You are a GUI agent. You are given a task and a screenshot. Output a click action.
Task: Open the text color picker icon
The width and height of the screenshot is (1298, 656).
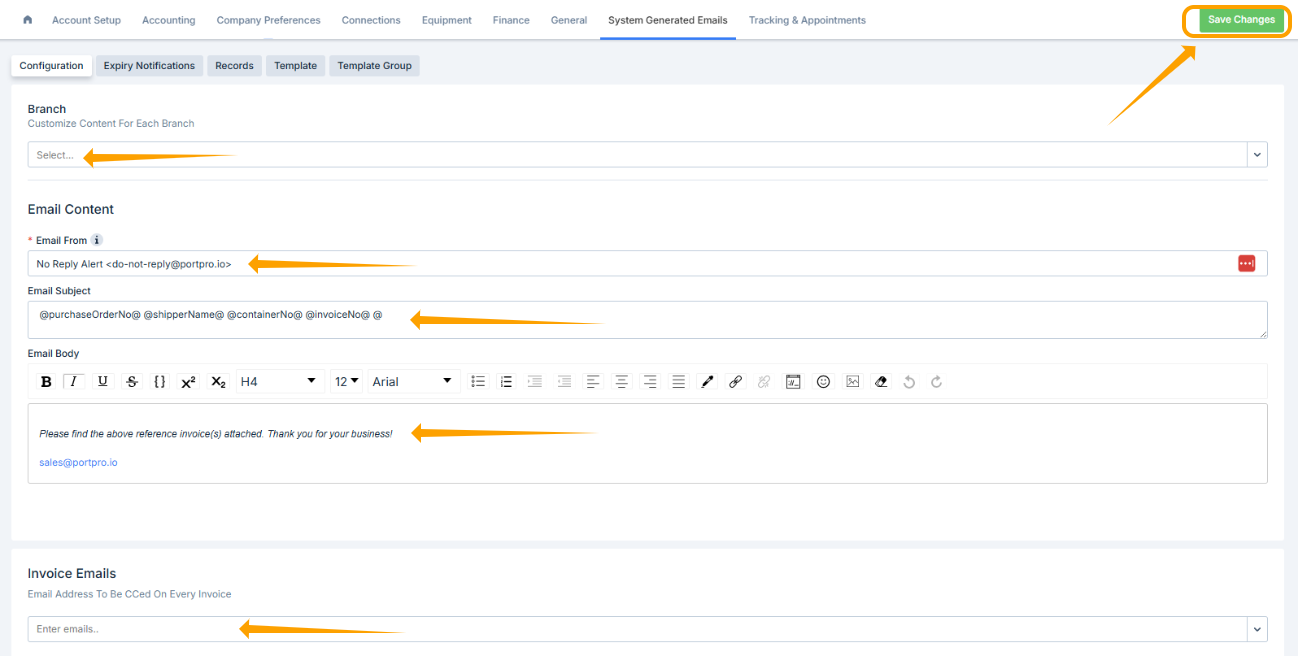click(708, 382)
